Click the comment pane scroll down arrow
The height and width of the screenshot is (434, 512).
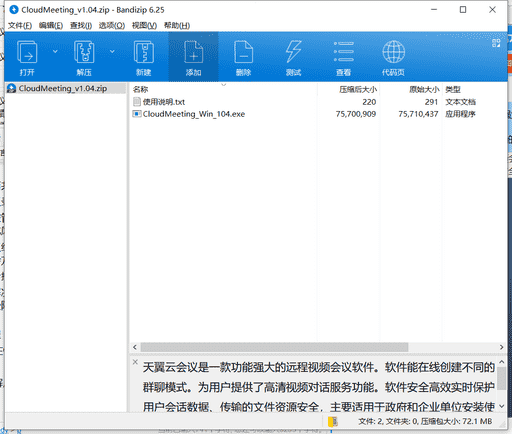(502, 406)
